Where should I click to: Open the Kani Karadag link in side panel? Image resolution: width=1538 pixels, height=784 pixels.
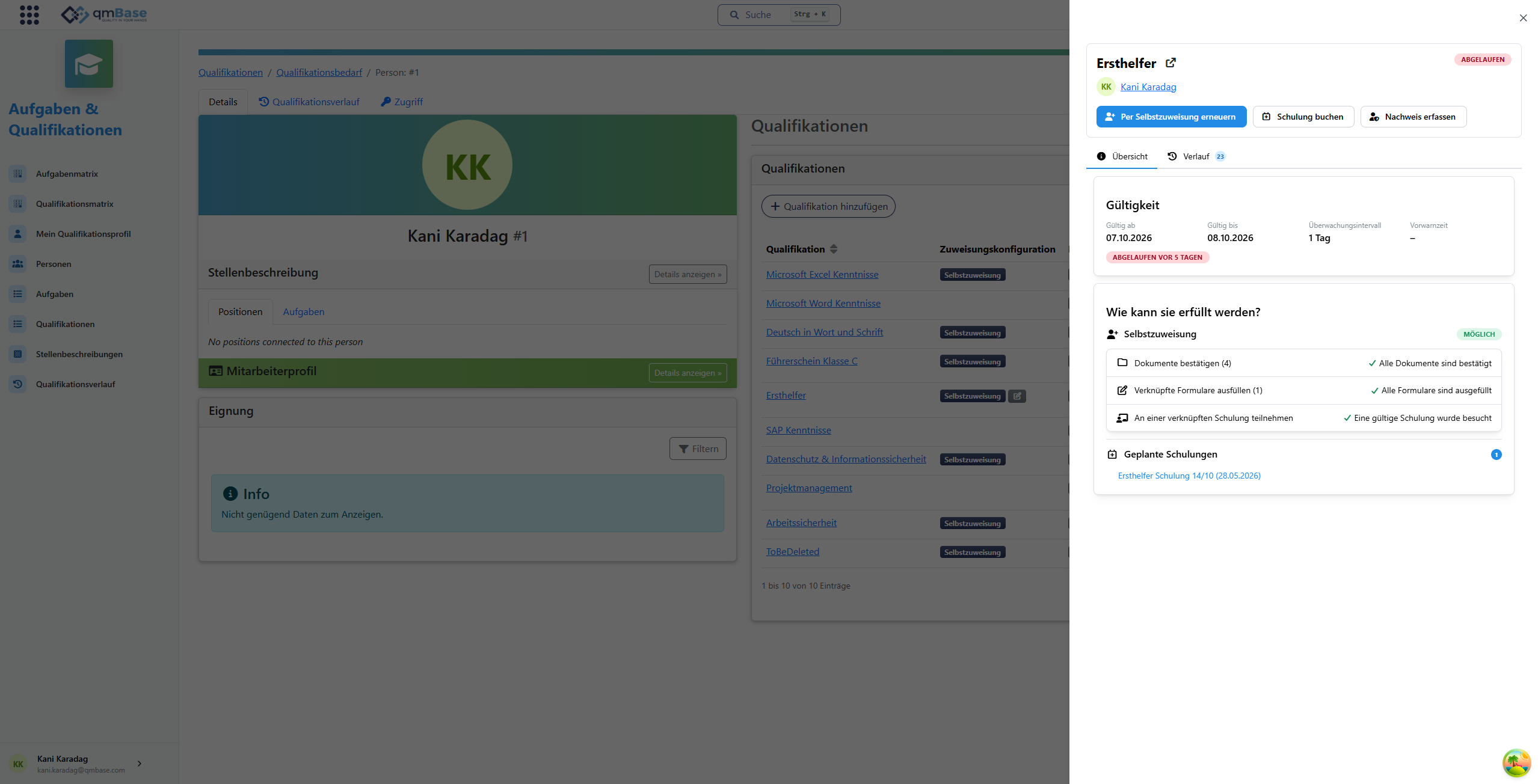click(1148, 87)
